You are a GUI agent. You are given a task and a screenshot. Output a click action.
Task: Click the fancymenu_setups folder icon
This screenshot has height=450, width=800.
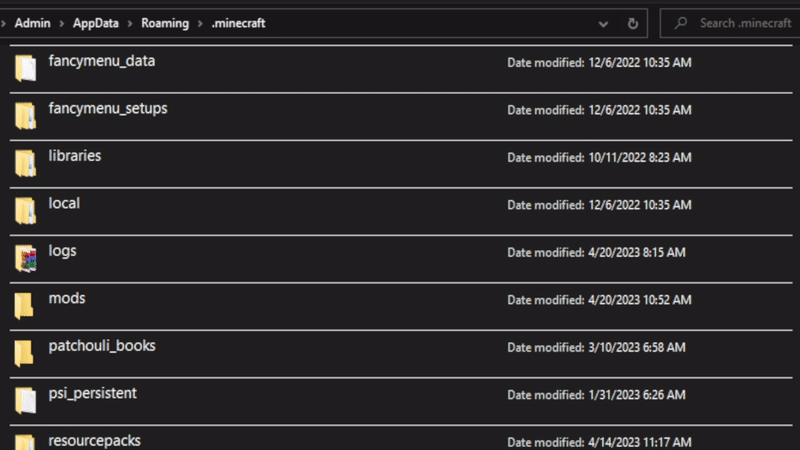[x=25, y=115]
